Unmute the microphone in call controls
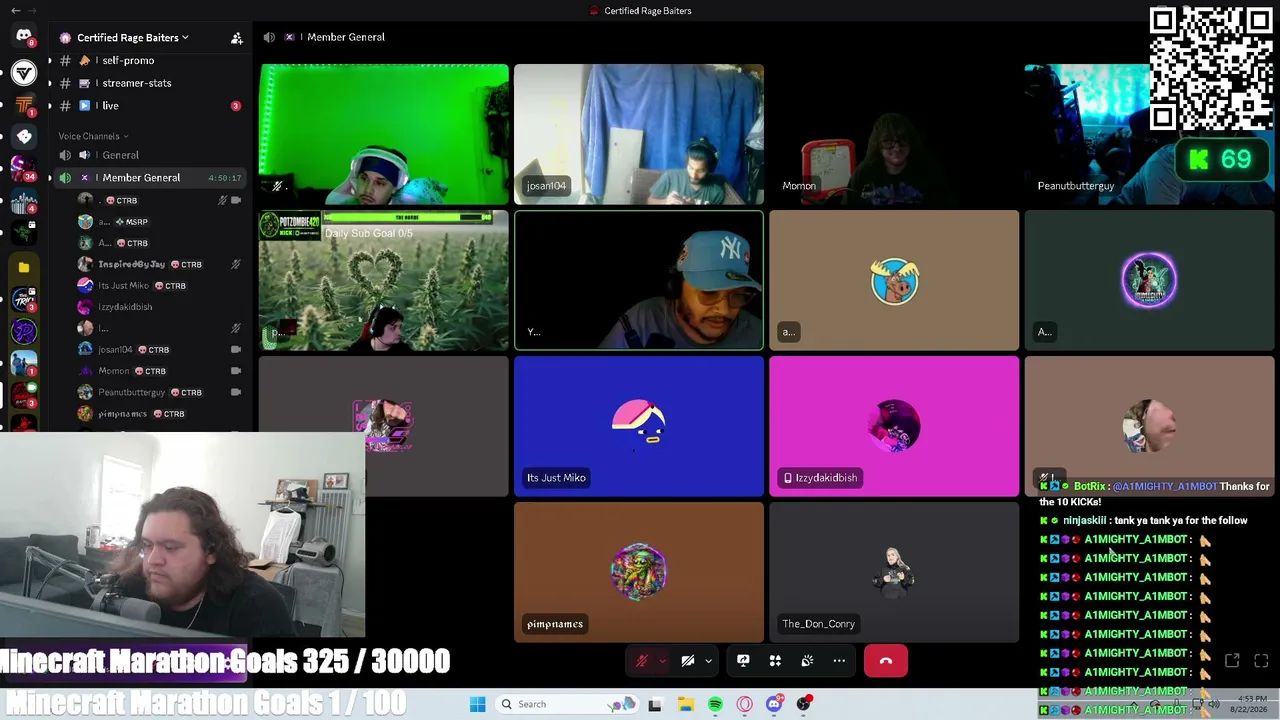The width and height of the screenshot is (1280, 720). 642,661
